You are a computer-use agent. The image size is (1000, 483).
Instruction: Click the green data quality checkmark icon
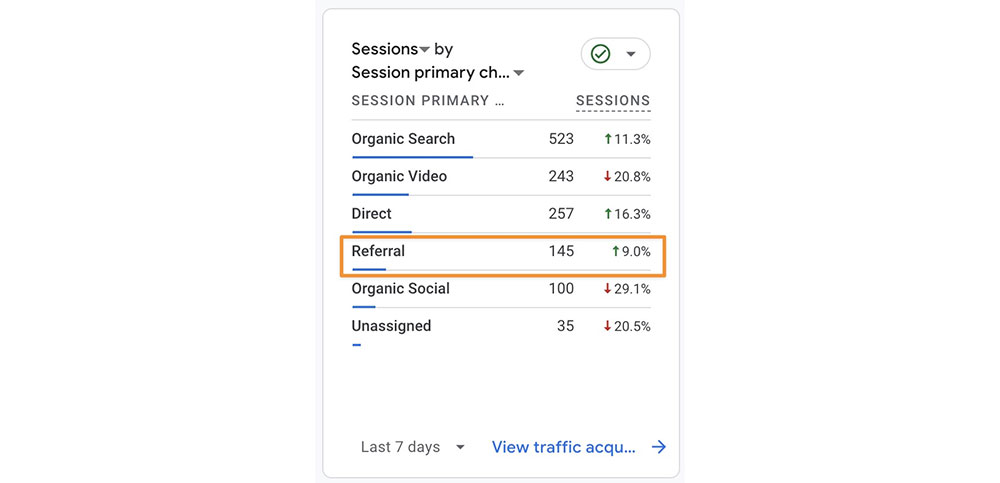click(600, 54)
